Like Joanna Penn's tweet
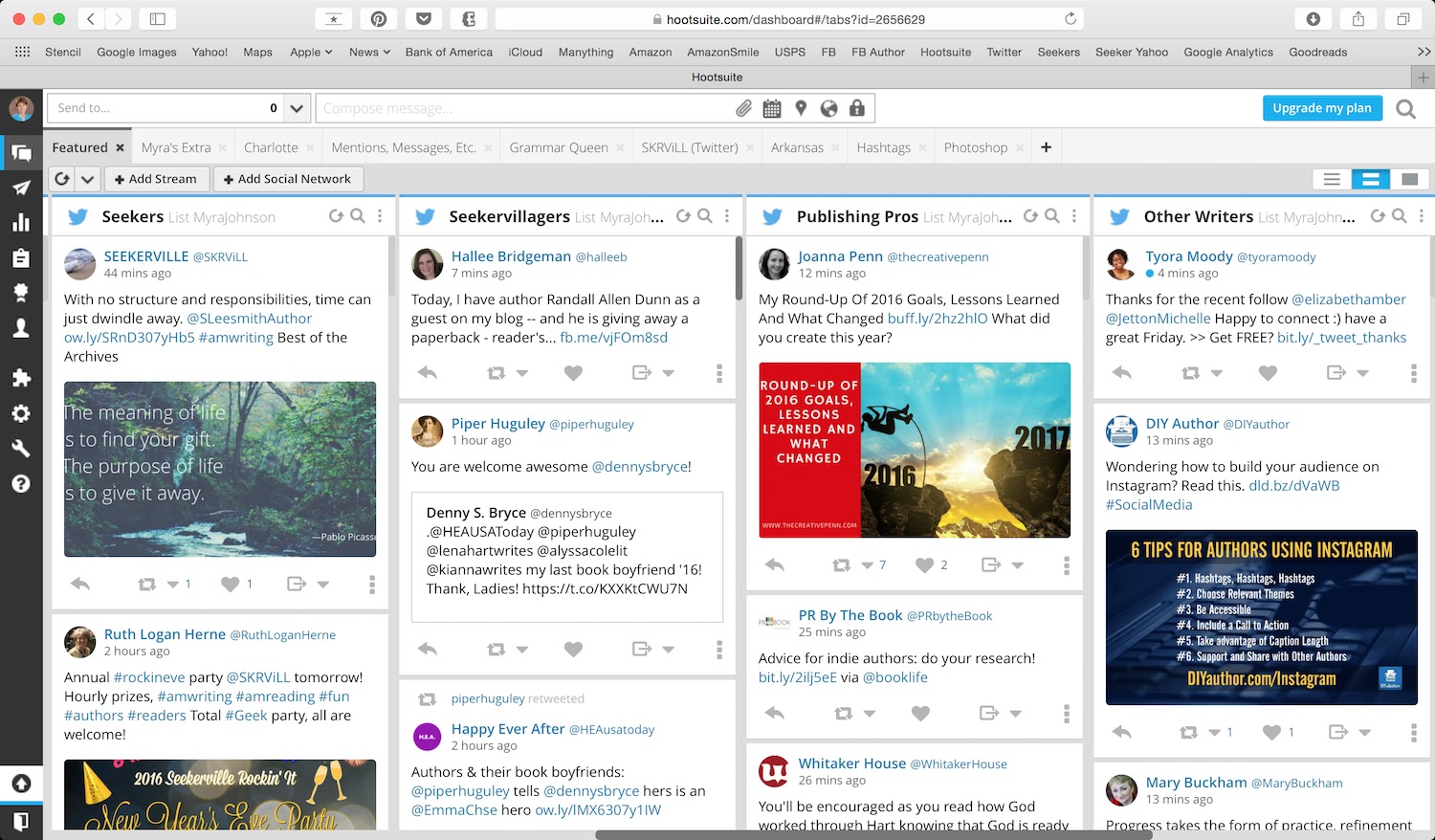This screenshot has width=1435, height=840. pos(924,565)
